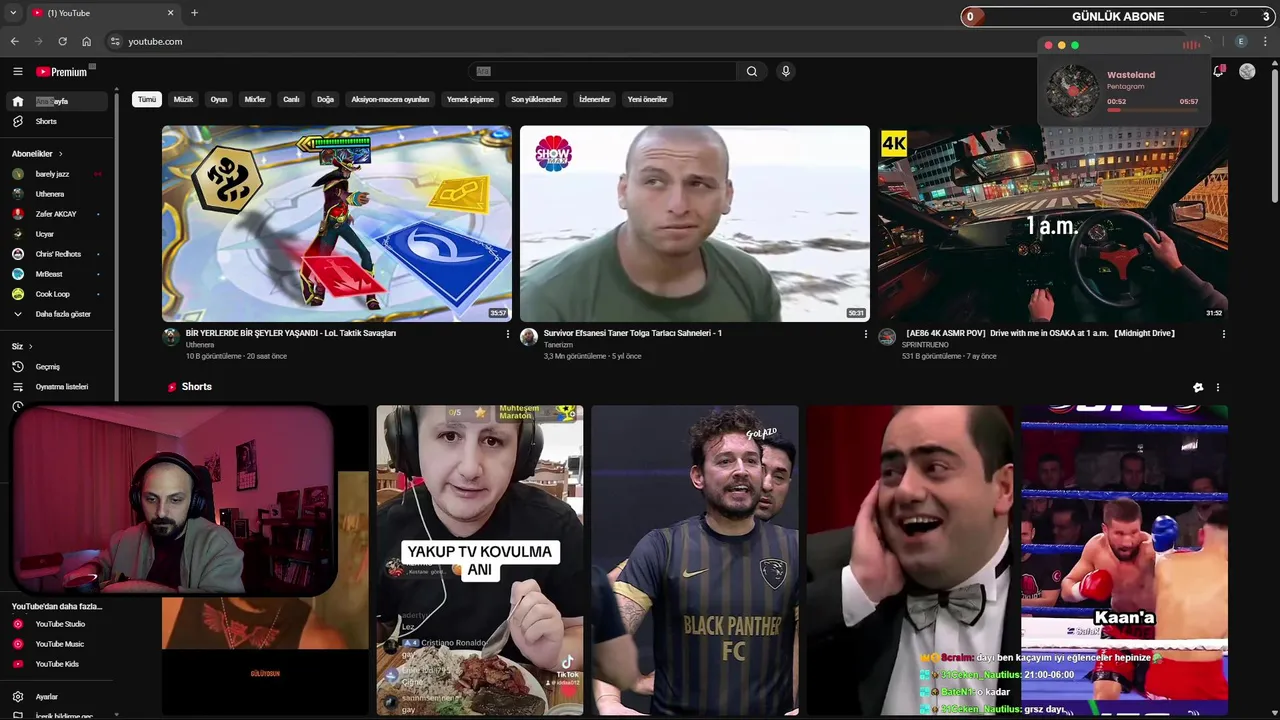Start voice search with microphone icon
1280x720 pixels.
[786, 71]
